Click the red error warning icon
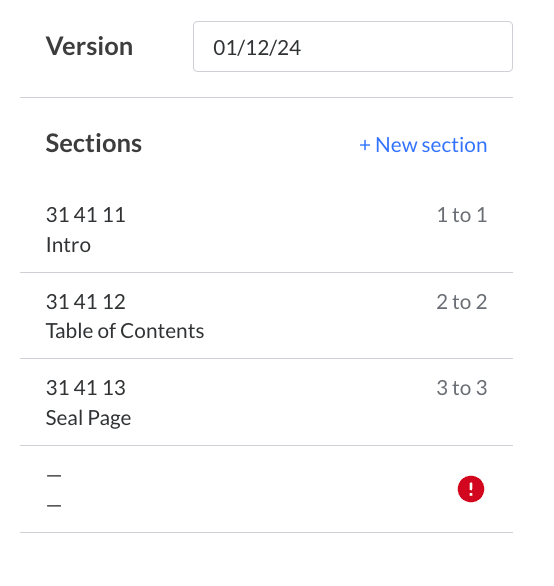This screenshot has width=554, height=586. [x=471, y=489]
